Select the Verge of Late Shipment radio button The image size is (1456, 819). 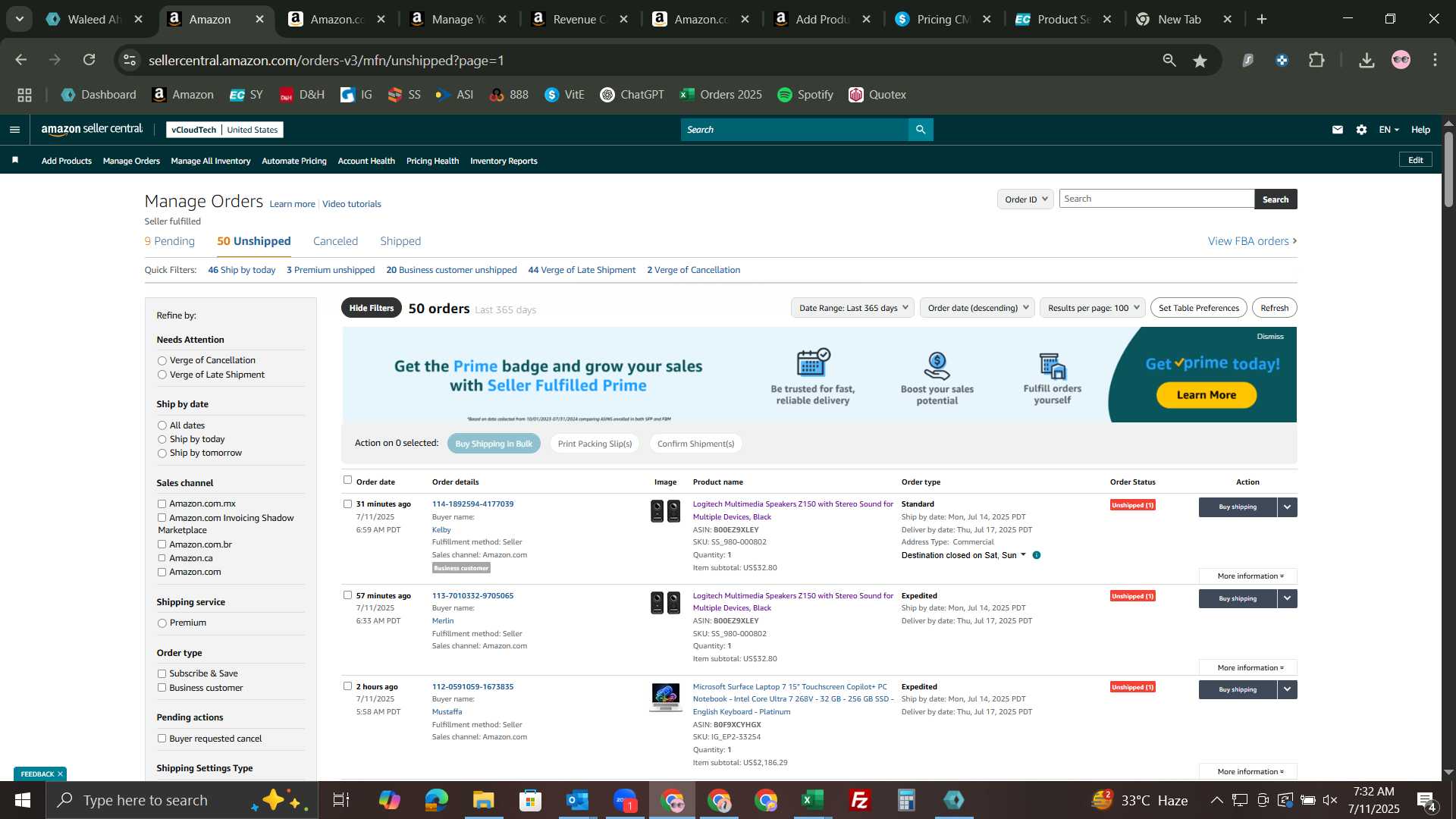point(162,375)
